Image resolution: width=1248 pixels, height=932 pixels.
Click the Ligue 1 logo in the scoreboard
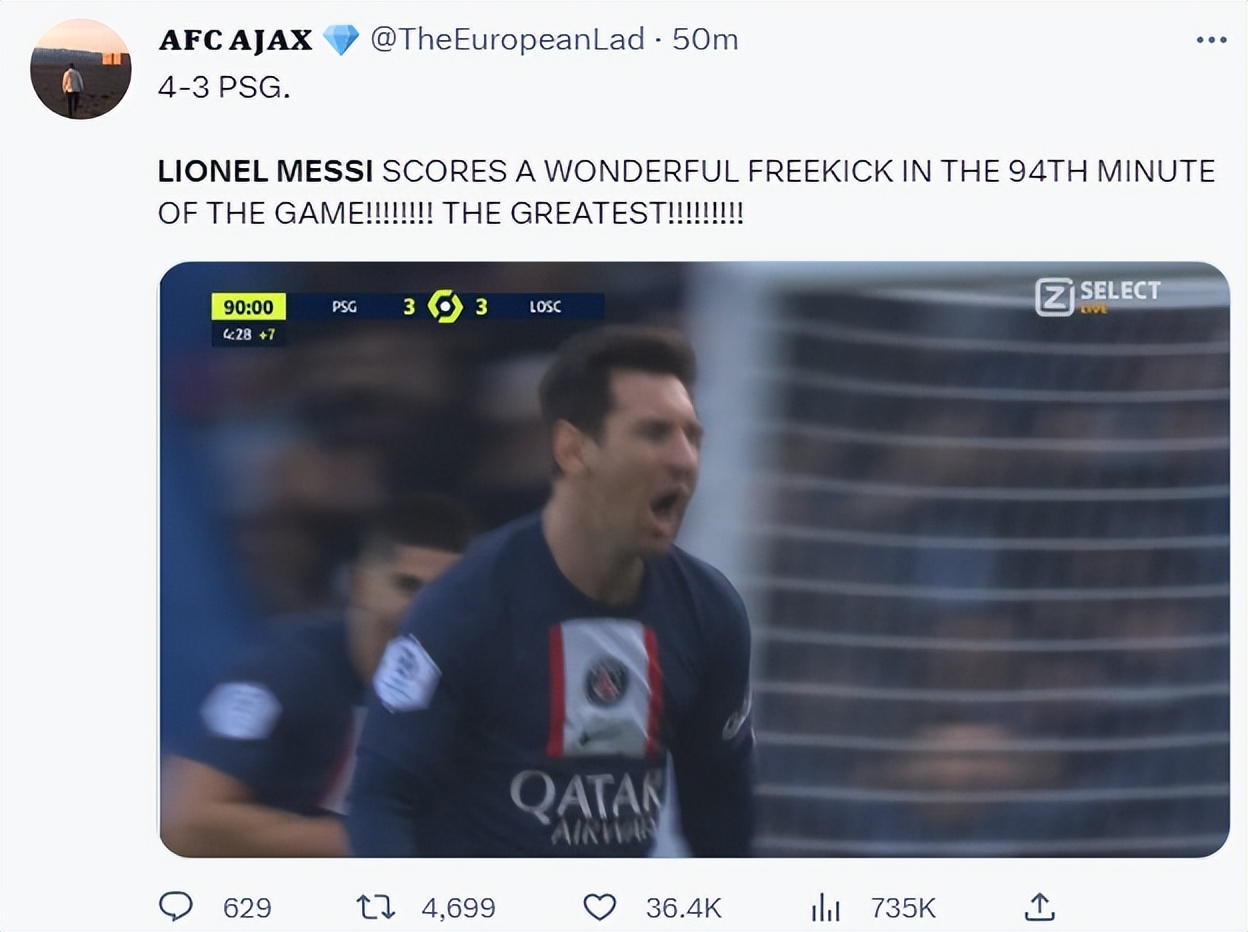(445, 306)
